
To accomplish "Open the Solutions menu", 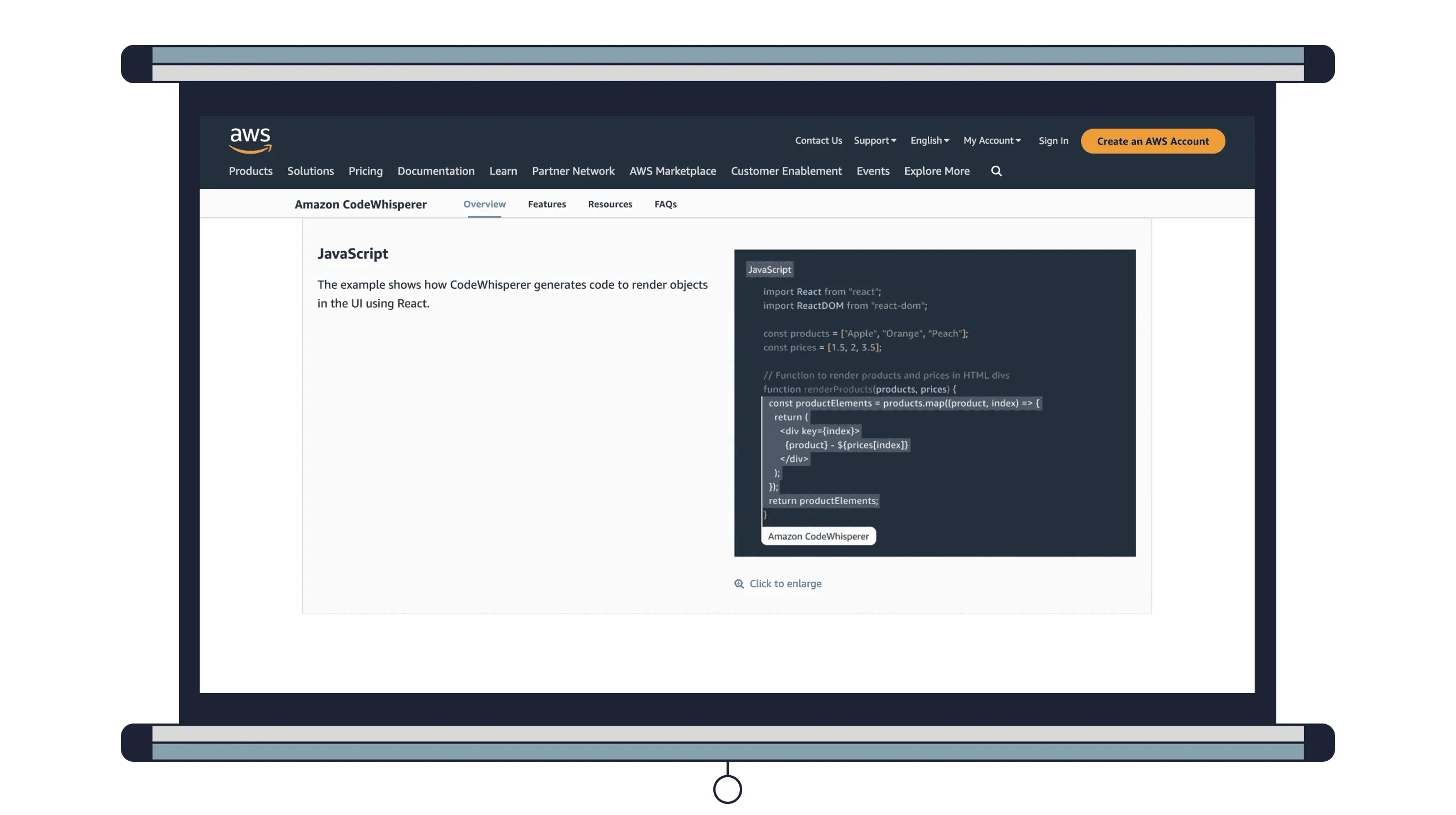I will (x=310, y=171).
